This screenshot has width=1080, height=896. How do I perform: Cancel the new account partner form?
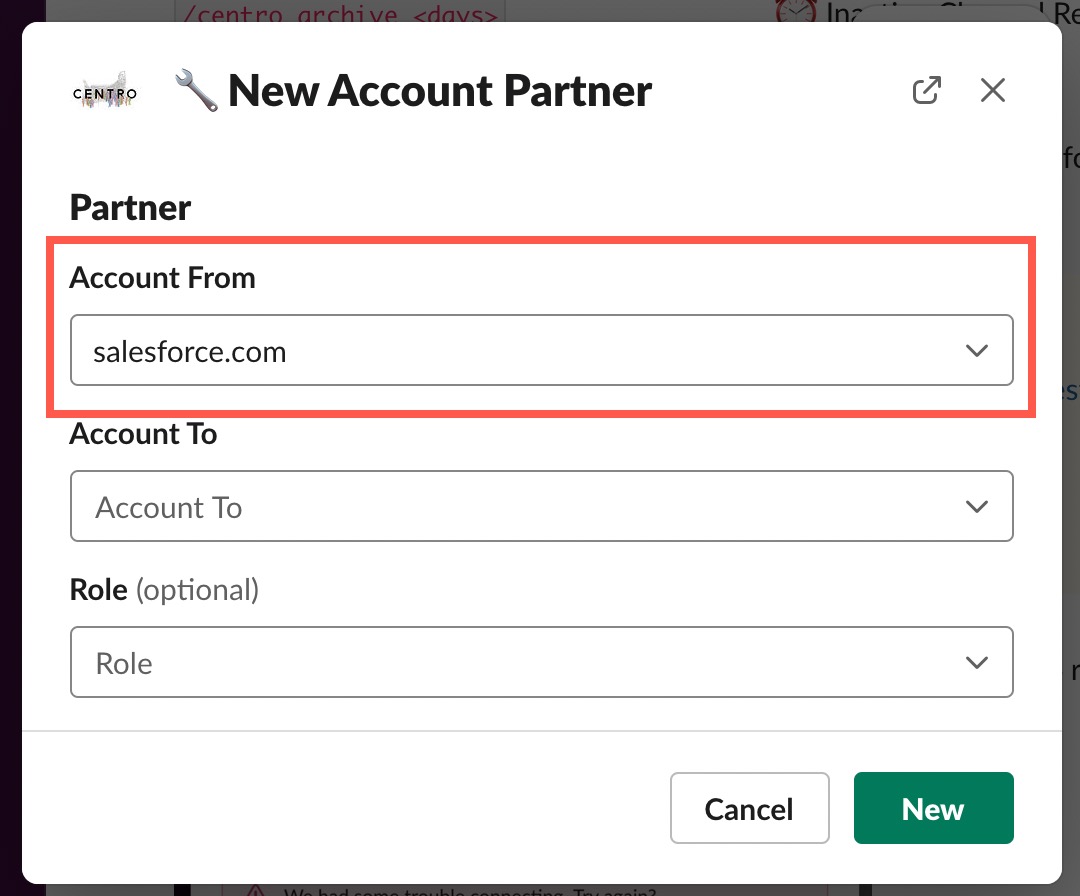749,808
